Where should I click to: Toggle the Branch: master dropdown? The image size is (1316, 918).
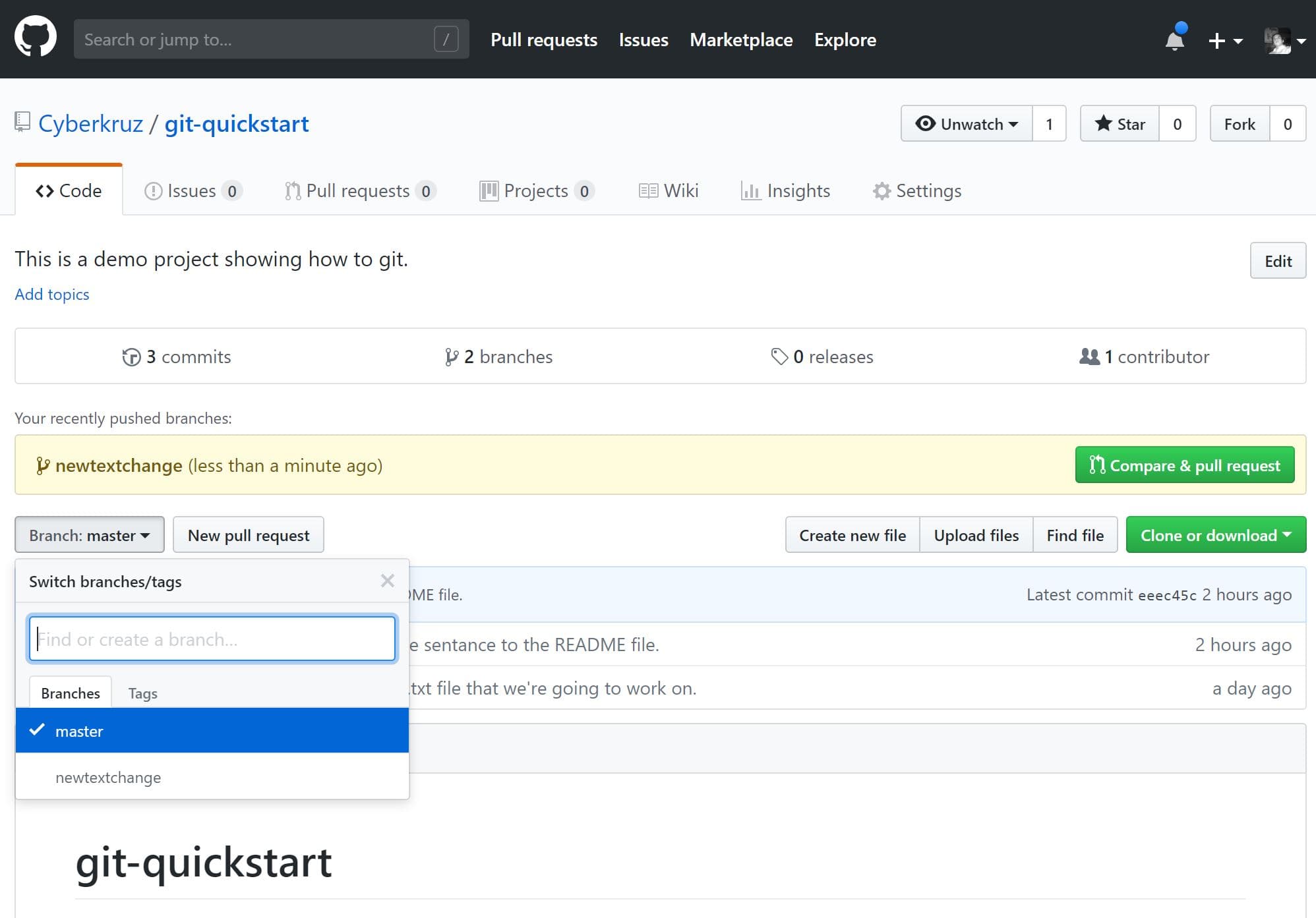click(x=90, y=535)
